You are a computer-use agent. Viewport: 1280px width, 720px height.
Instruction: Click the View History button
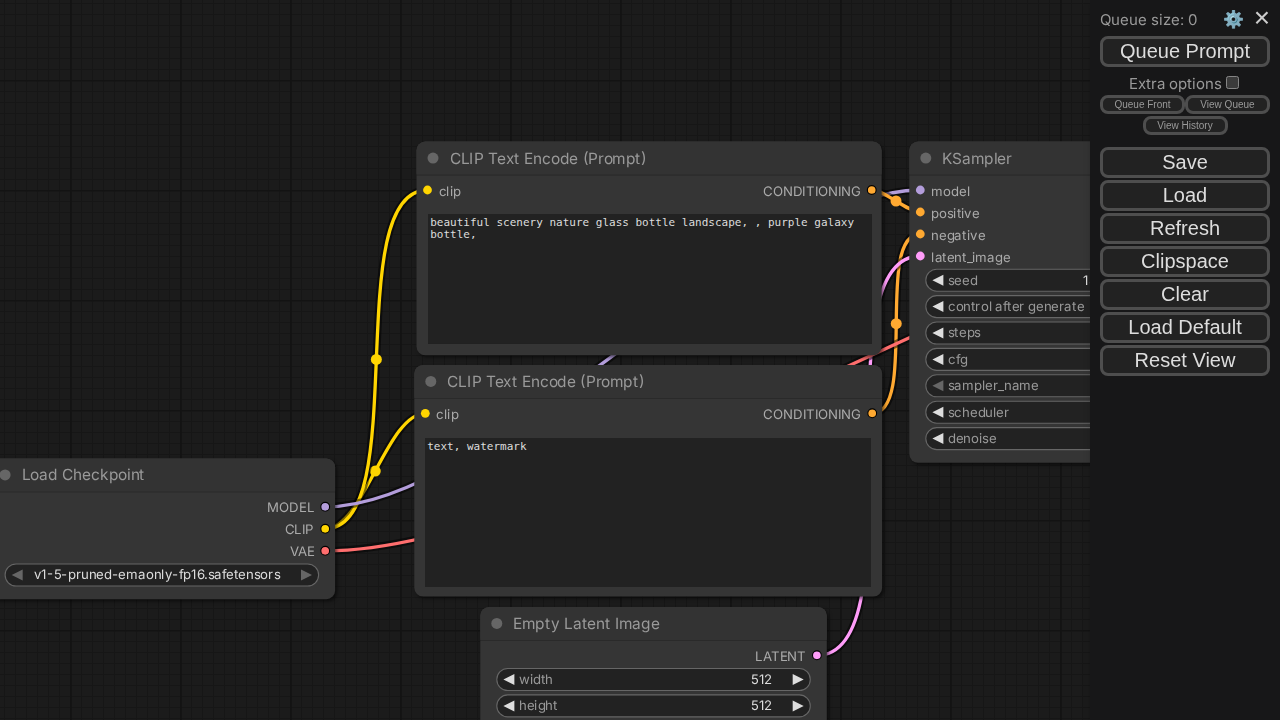(x=1184, y=125)
